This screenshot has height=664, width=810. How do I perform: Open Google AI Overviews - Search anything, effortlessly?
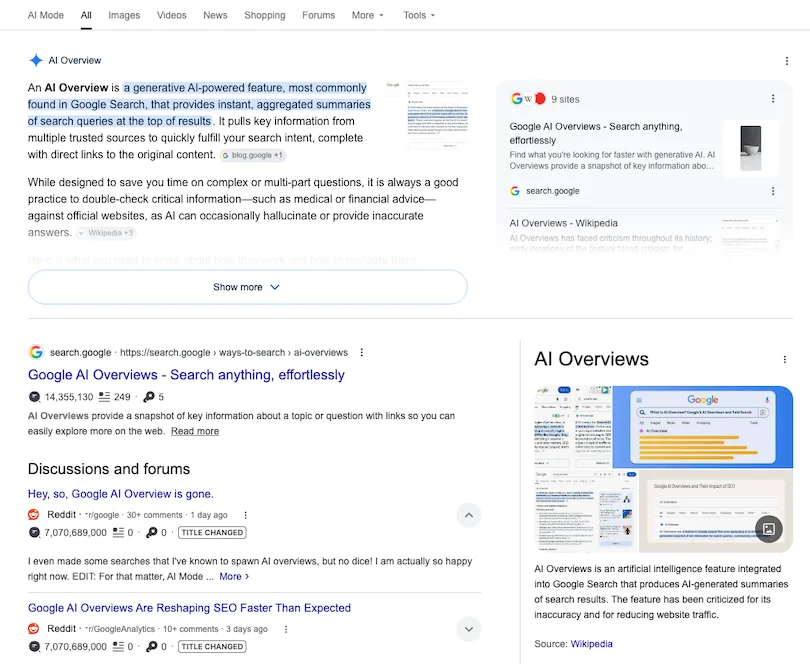(x=186, y=375)
